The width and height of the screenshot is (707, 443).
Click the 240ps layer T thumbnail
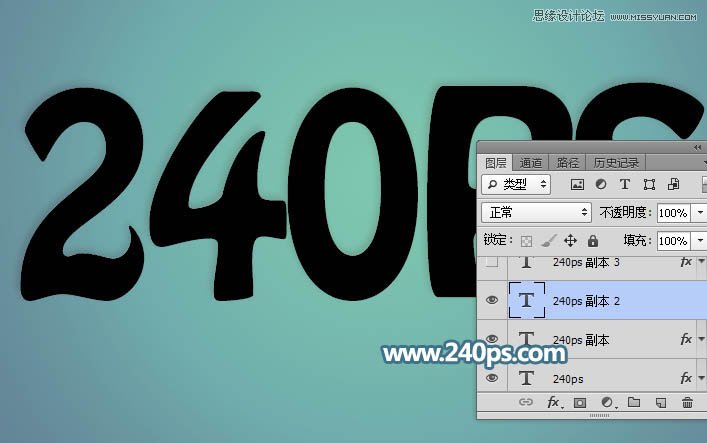point(527,378)
